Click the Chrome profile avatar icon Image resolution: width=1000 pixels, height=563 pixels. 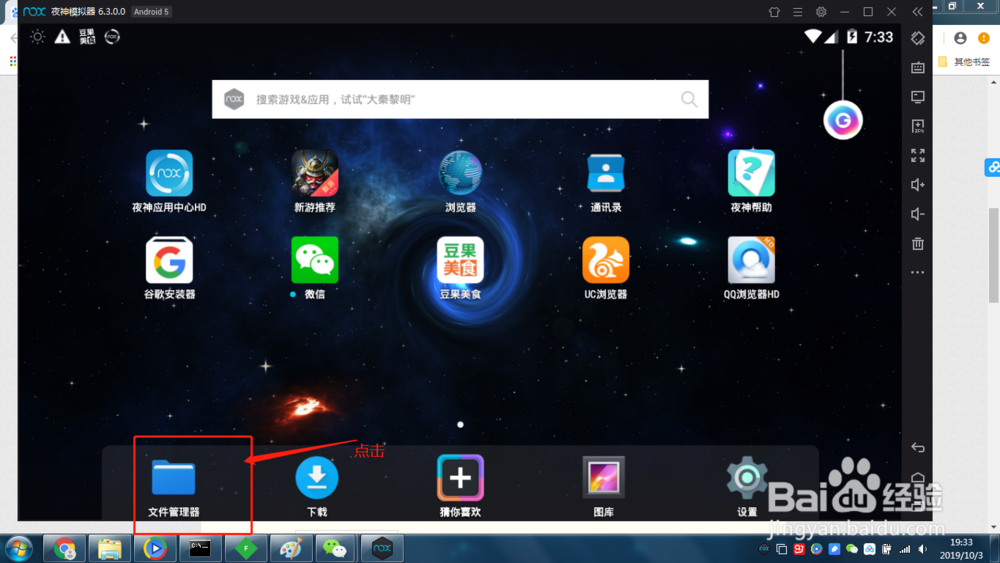(960, 38)
